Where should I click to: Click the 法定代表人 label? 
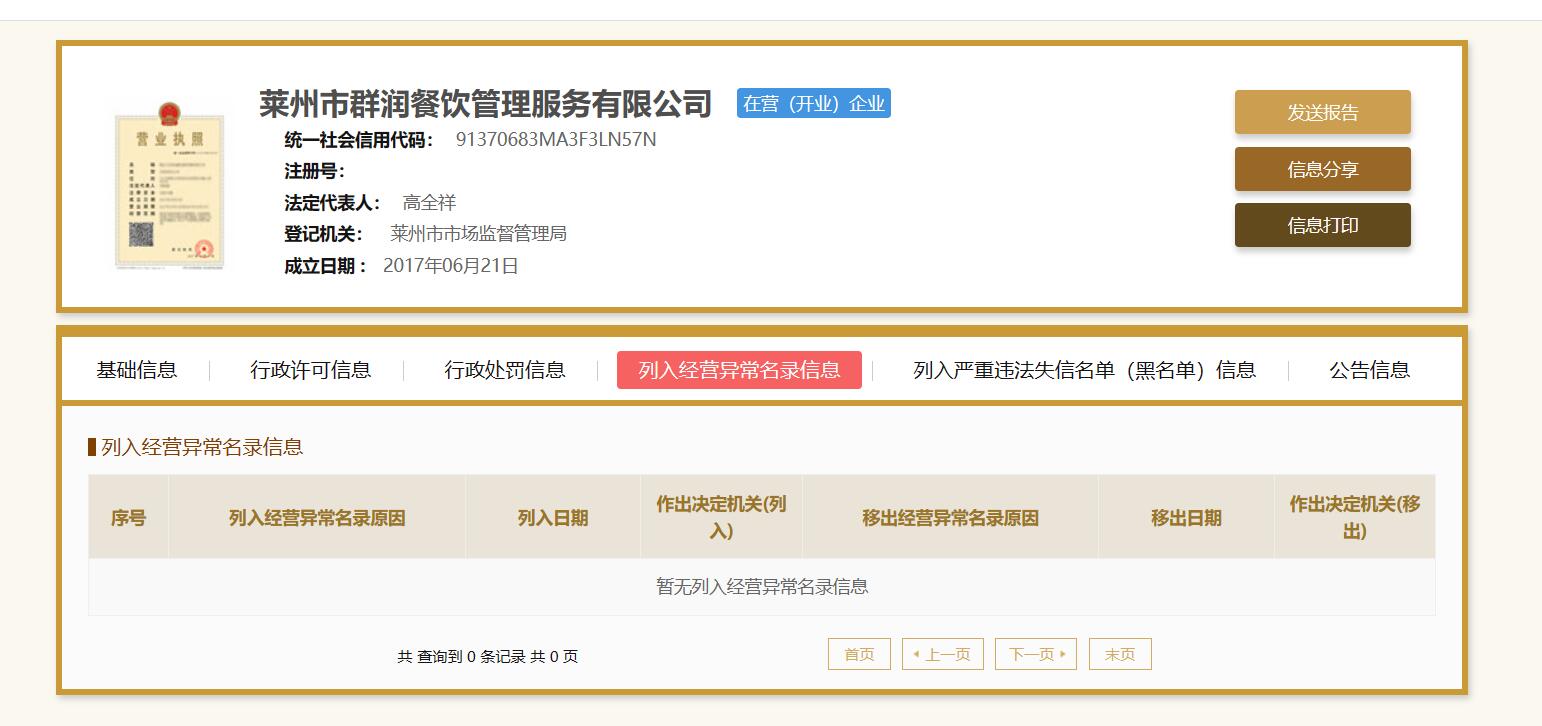pos(332,203)
